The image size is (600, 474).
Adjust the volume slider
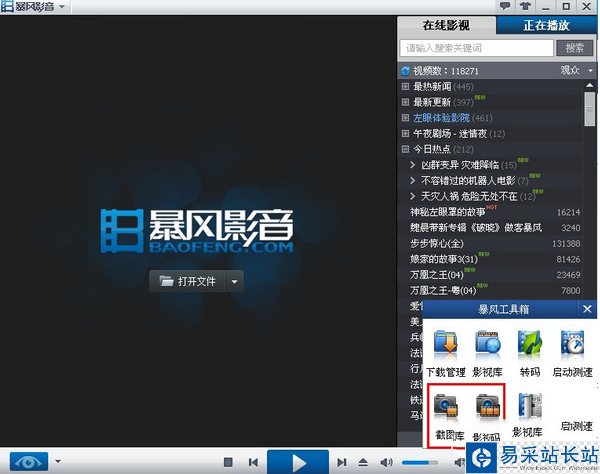419,463
